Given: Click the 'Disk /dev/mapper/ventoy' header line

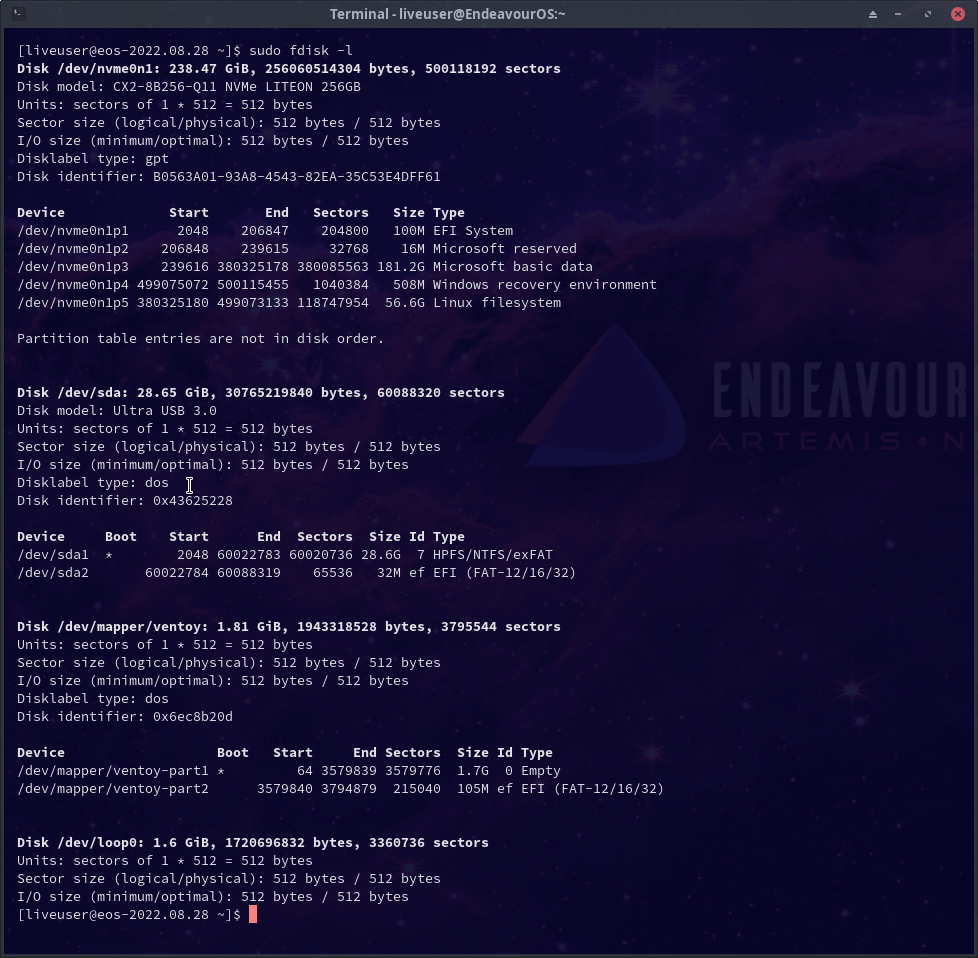Looking at the screenshot, I should tap(288, 626).
